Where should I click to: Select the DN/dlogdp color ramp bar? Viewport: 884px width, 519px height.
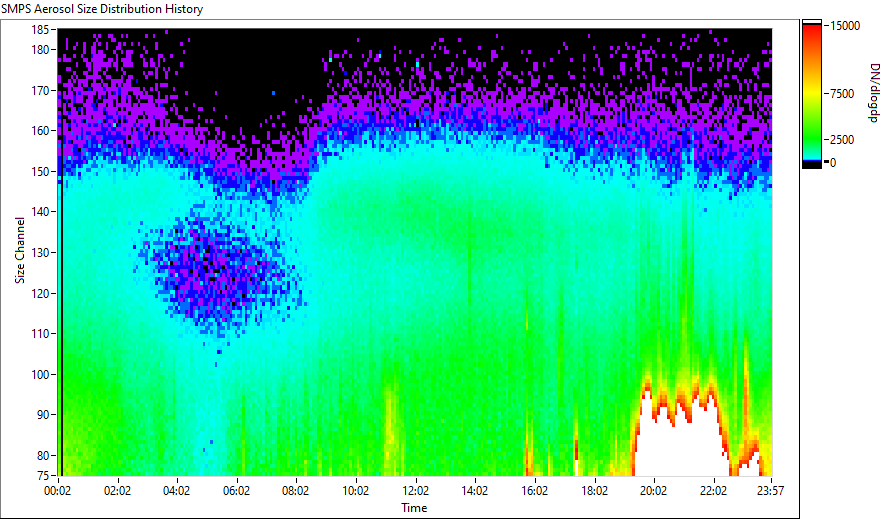point(812,94)
